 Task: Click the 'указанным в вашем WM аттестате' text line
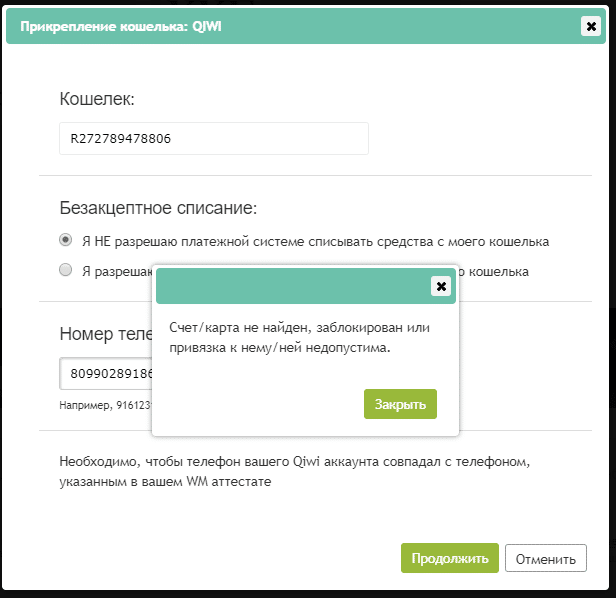[x=165, y=482]
